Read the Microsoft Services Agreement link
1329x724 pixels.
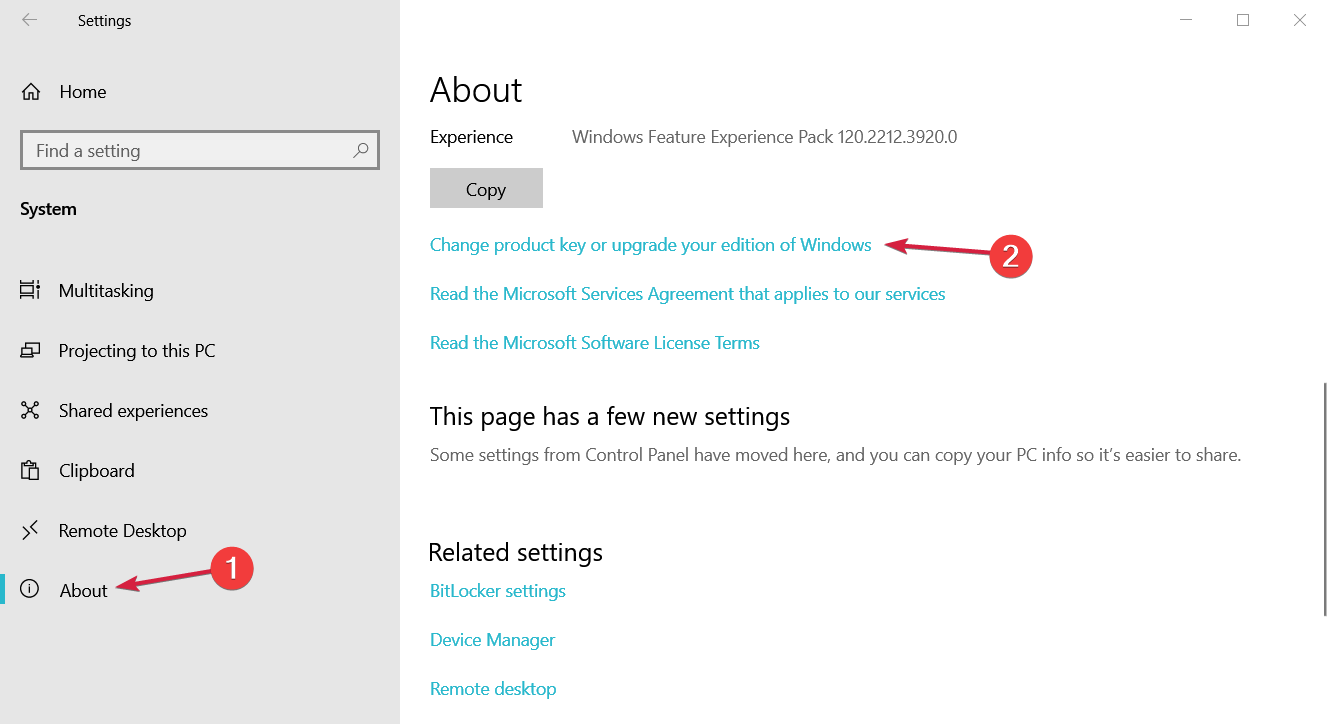click(x=687, y=294)
